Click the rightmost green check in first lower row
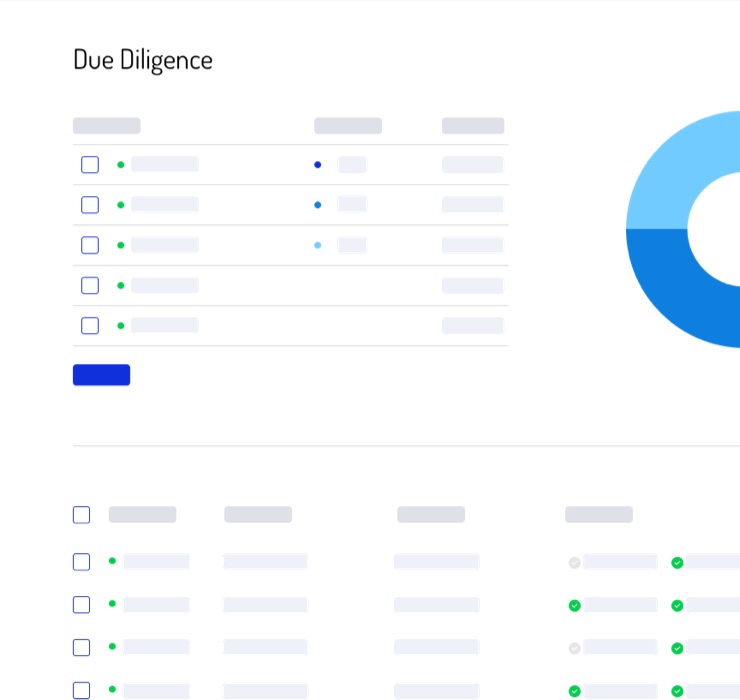Image resolution: width=740 pixels, height=700 pixels. pyautogui.click(x=677, y=563)
